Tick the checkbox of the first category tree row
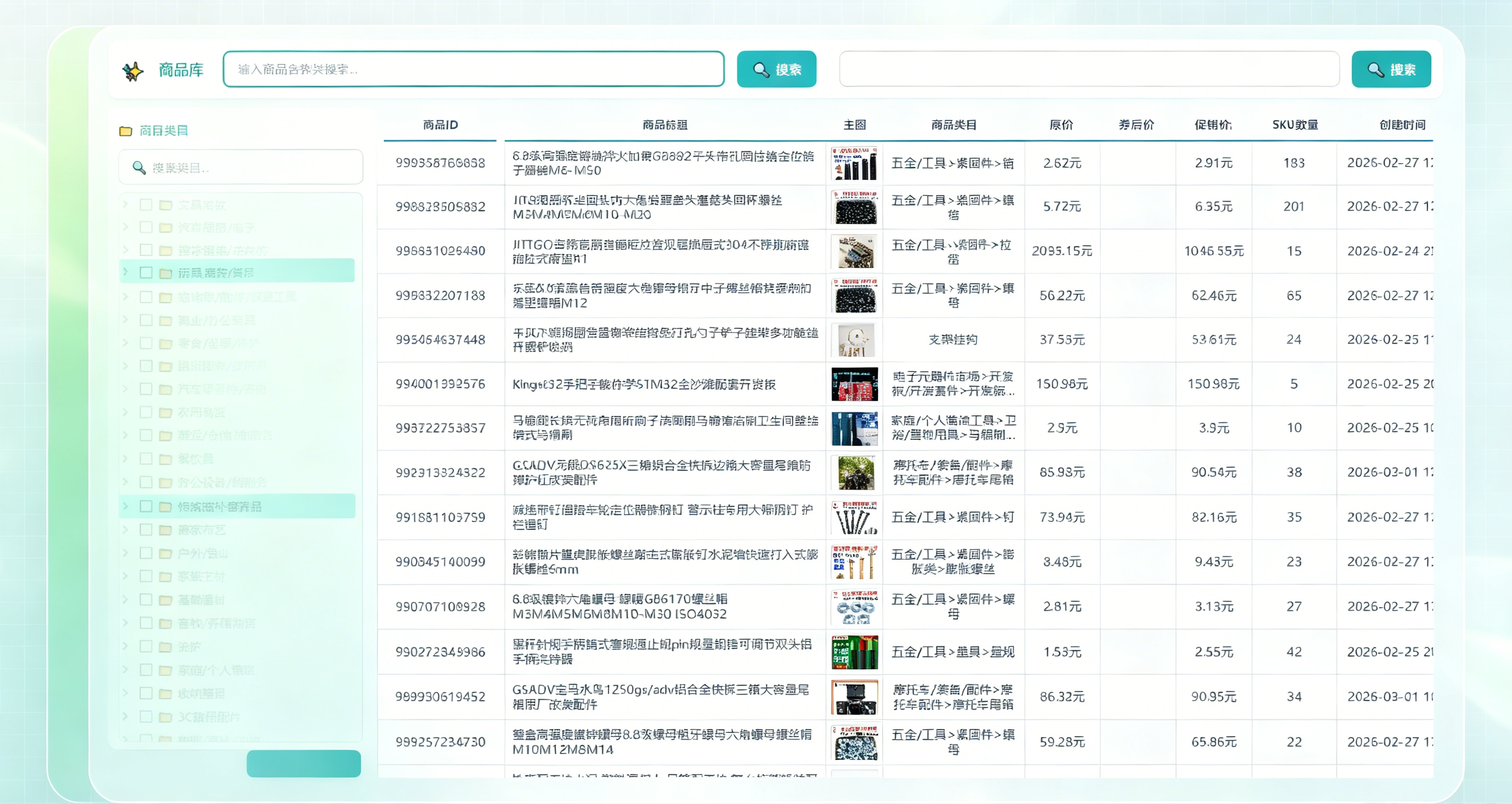This screenshot has height=804, width=1512. click(x=146, y=204)
